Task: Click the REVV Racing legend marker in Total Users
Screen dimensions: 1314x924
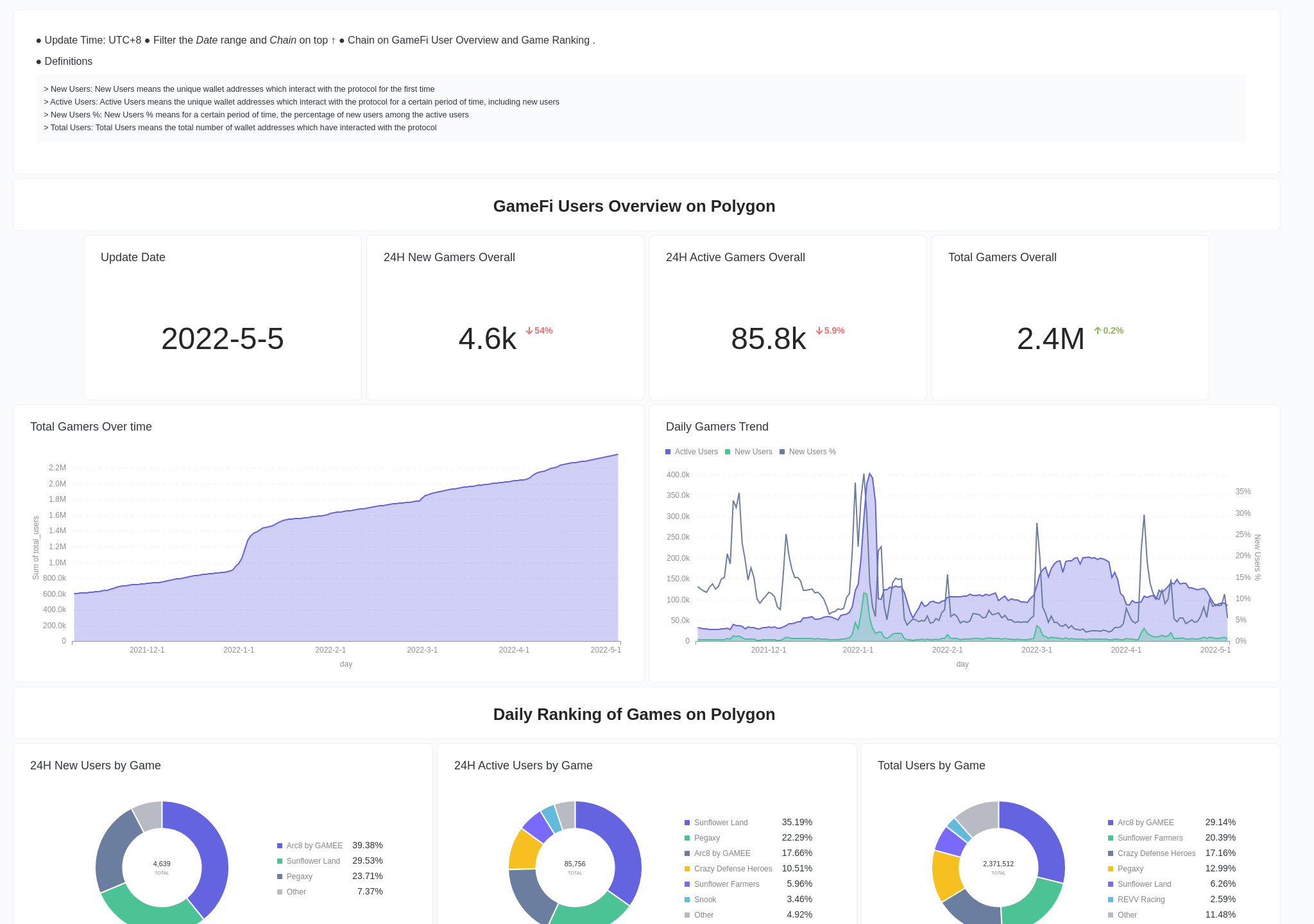Action: (1110, 900)
